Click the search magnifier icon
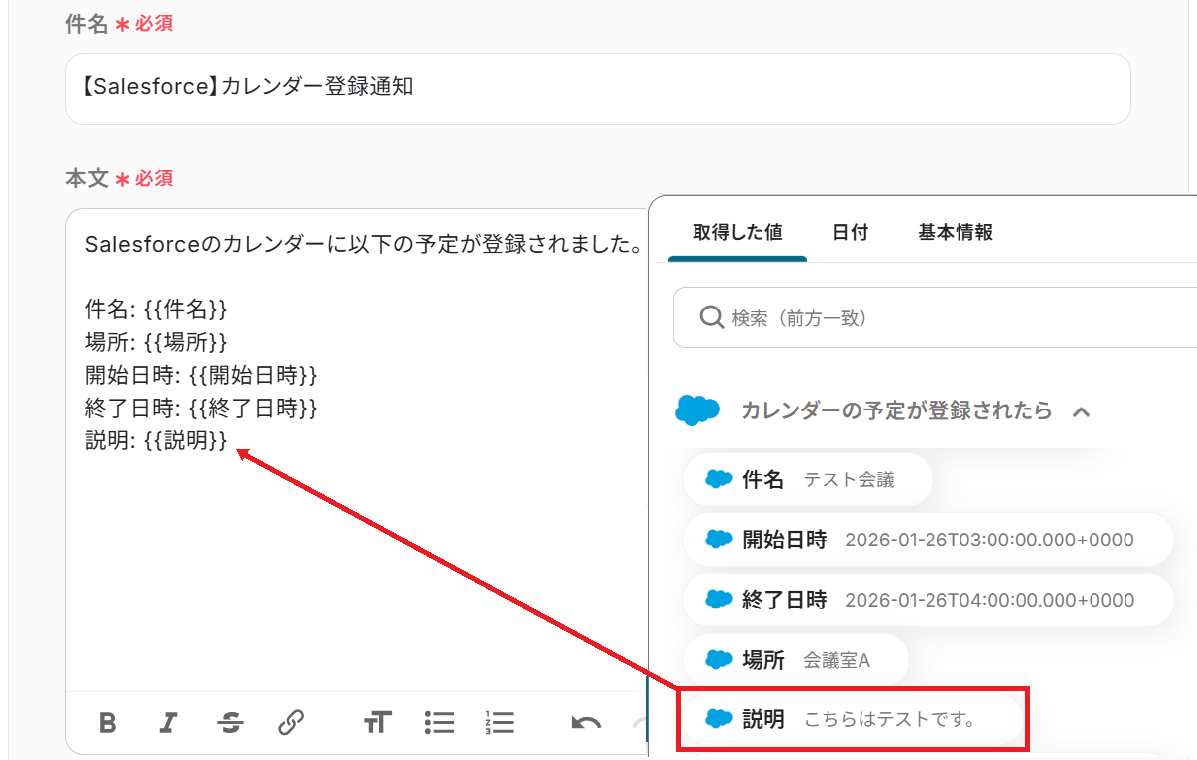 [711, 317]
